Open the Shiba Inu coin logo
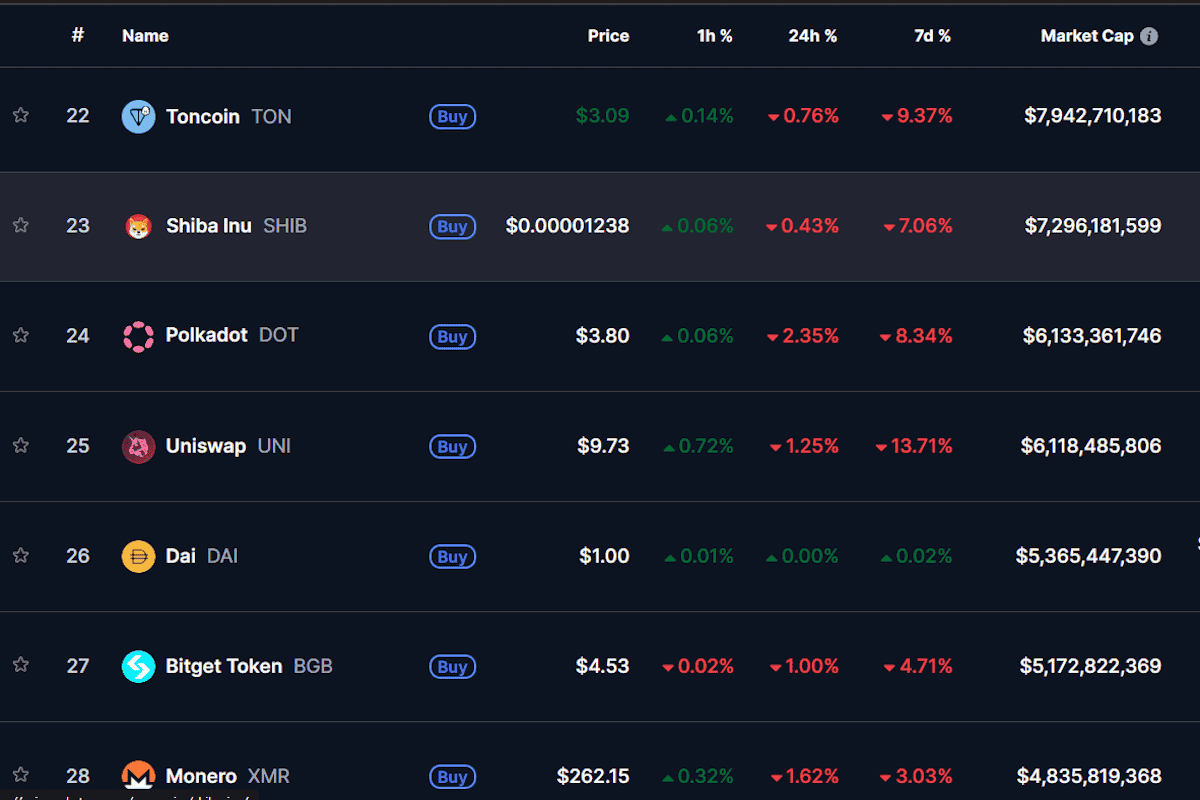The width and height of the screenshot is (1200, 800). [x=138, y=227]
